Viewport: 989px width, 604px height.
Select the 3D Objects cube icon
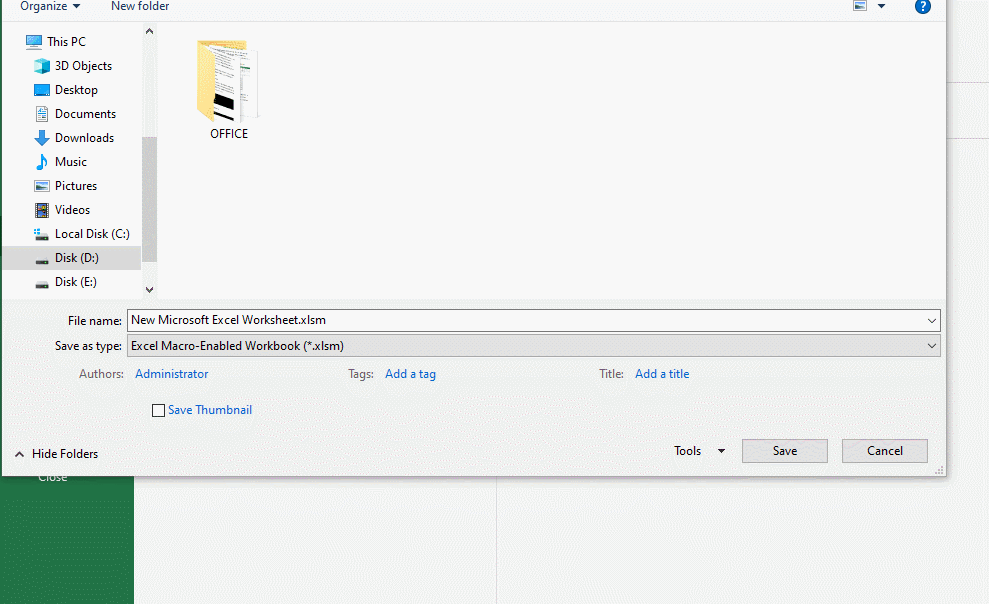(42, 66)
